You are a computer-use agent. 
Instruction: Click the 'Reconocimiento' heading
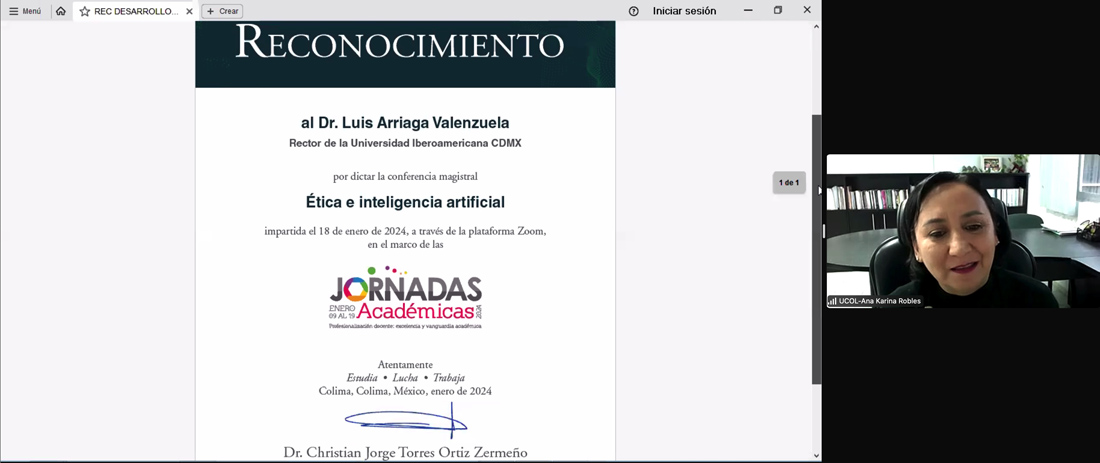coord(399,42)
